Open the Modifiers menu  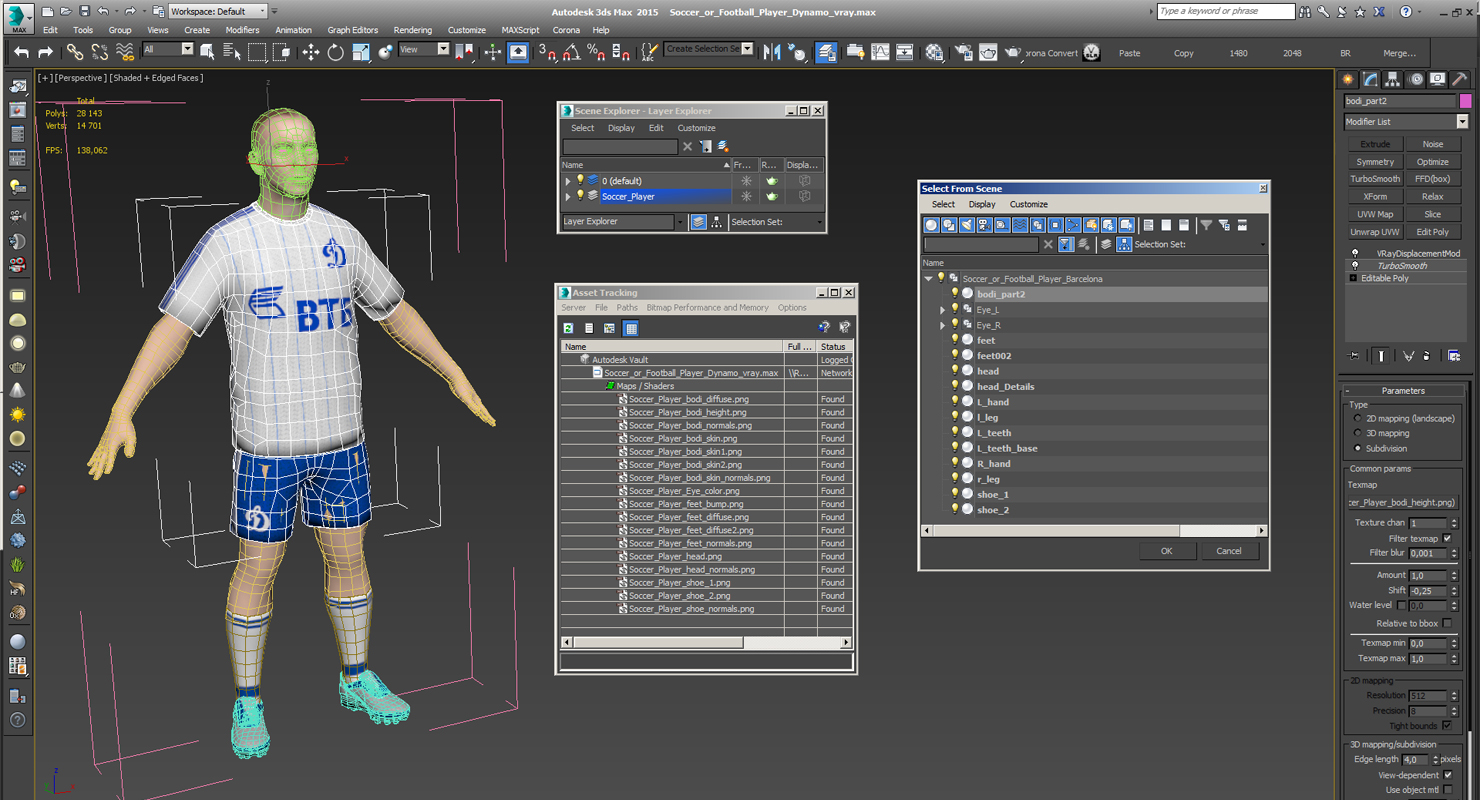(x=242, y=30)
